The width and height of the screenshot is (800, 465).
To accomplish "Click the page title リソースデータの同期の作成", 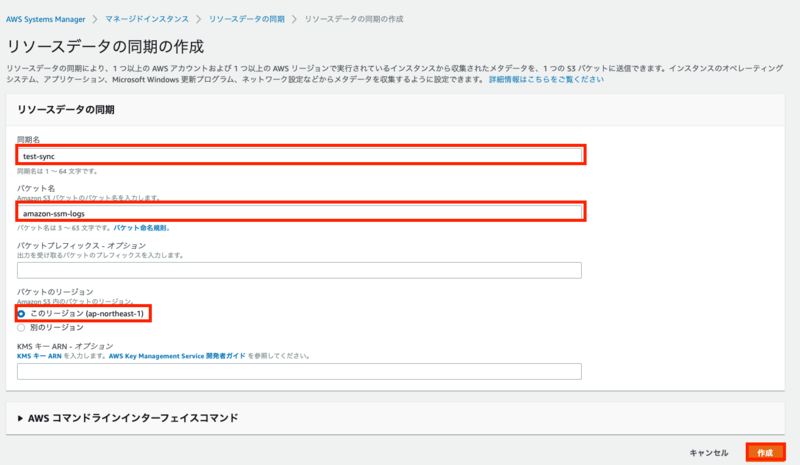I will [x=105, y=46].
